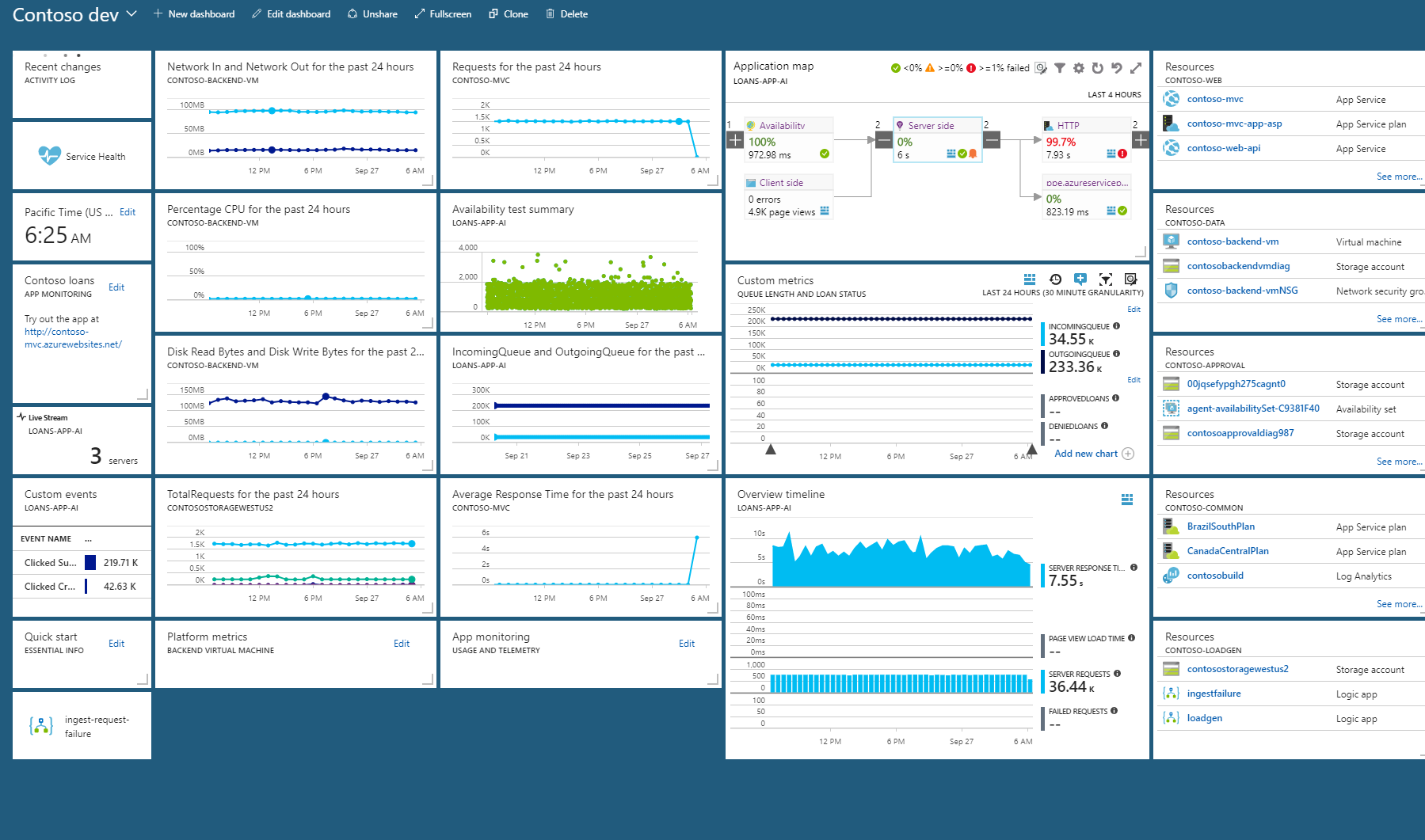This screenshot has width=1425, height=840.
Task: Click Edit dashboard in the toolbar
Action: point(291,14)
